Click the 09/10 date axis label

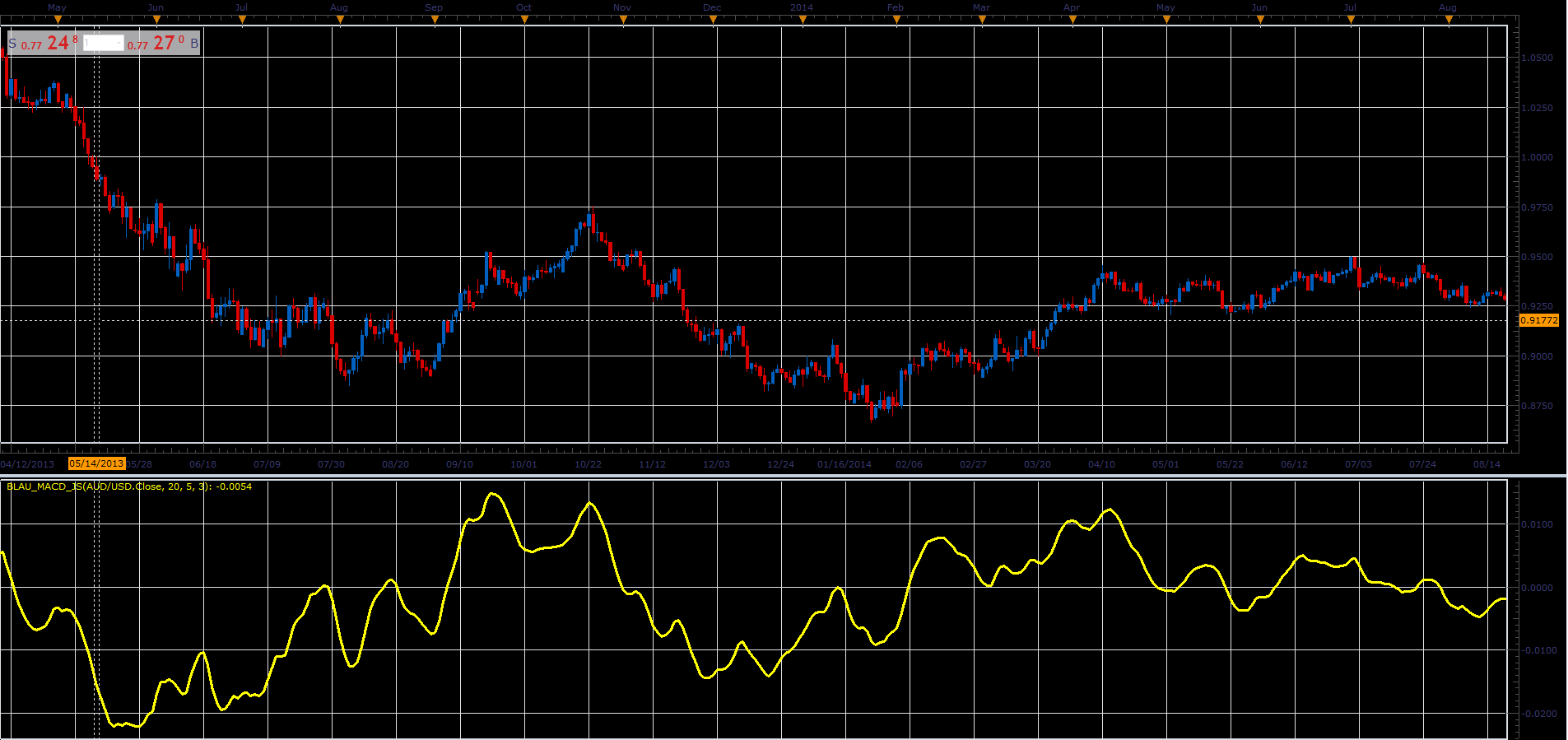tap(459, 464)
